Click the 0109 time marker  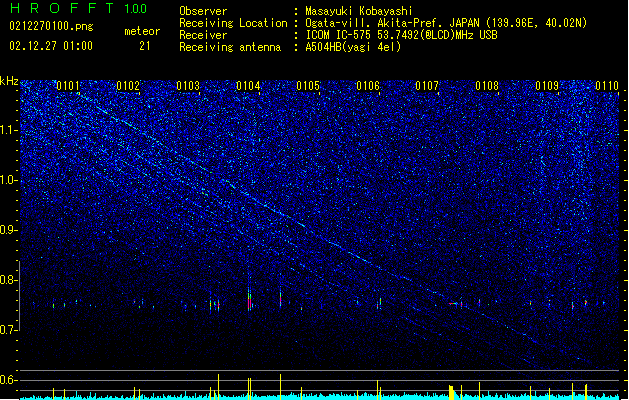(x=547, y=86)
